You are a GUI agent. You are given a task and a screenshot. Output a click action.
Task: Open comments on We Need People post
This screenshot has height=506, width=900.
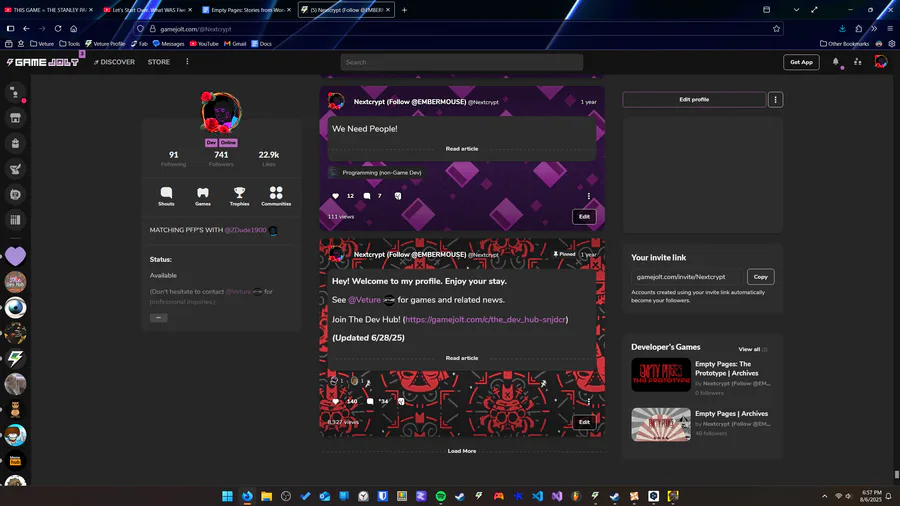[367, 196]
